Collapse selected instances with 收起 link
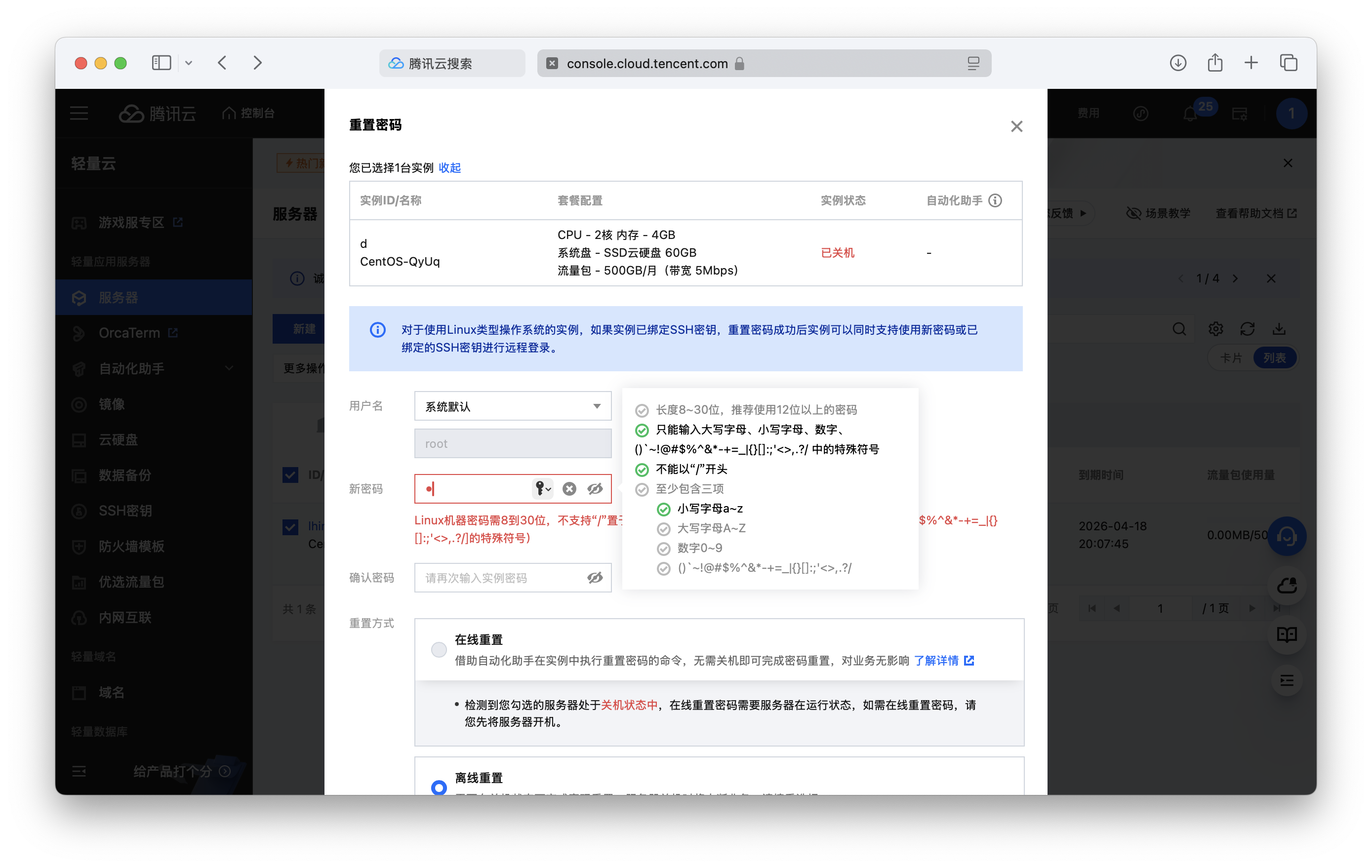 coord(449,168)
